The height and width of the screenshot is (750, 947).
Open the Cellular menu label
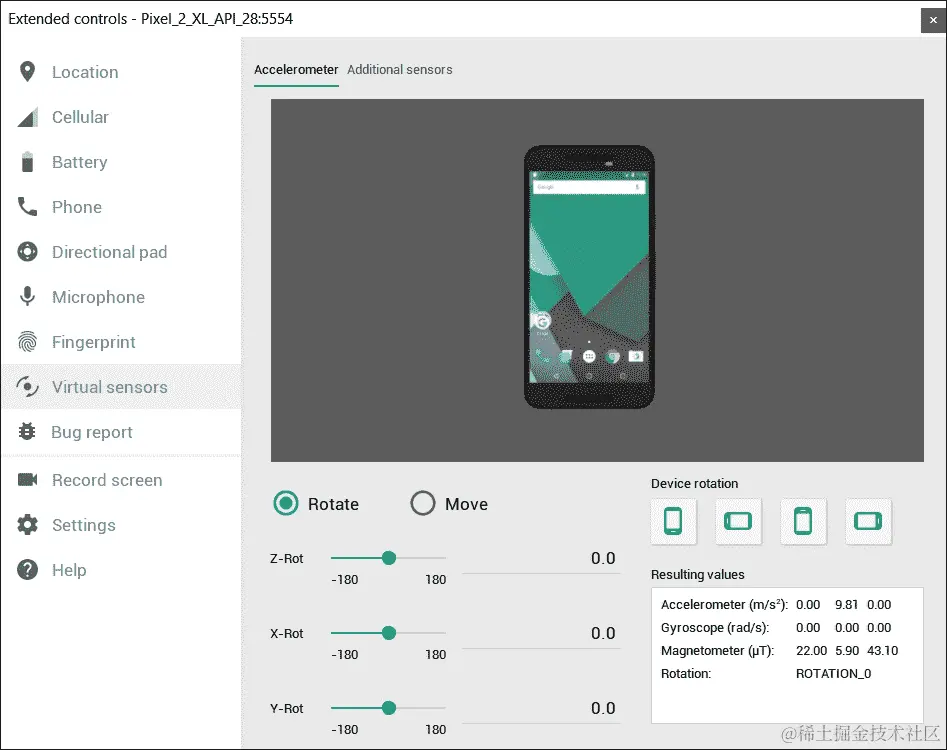point(80,117)
